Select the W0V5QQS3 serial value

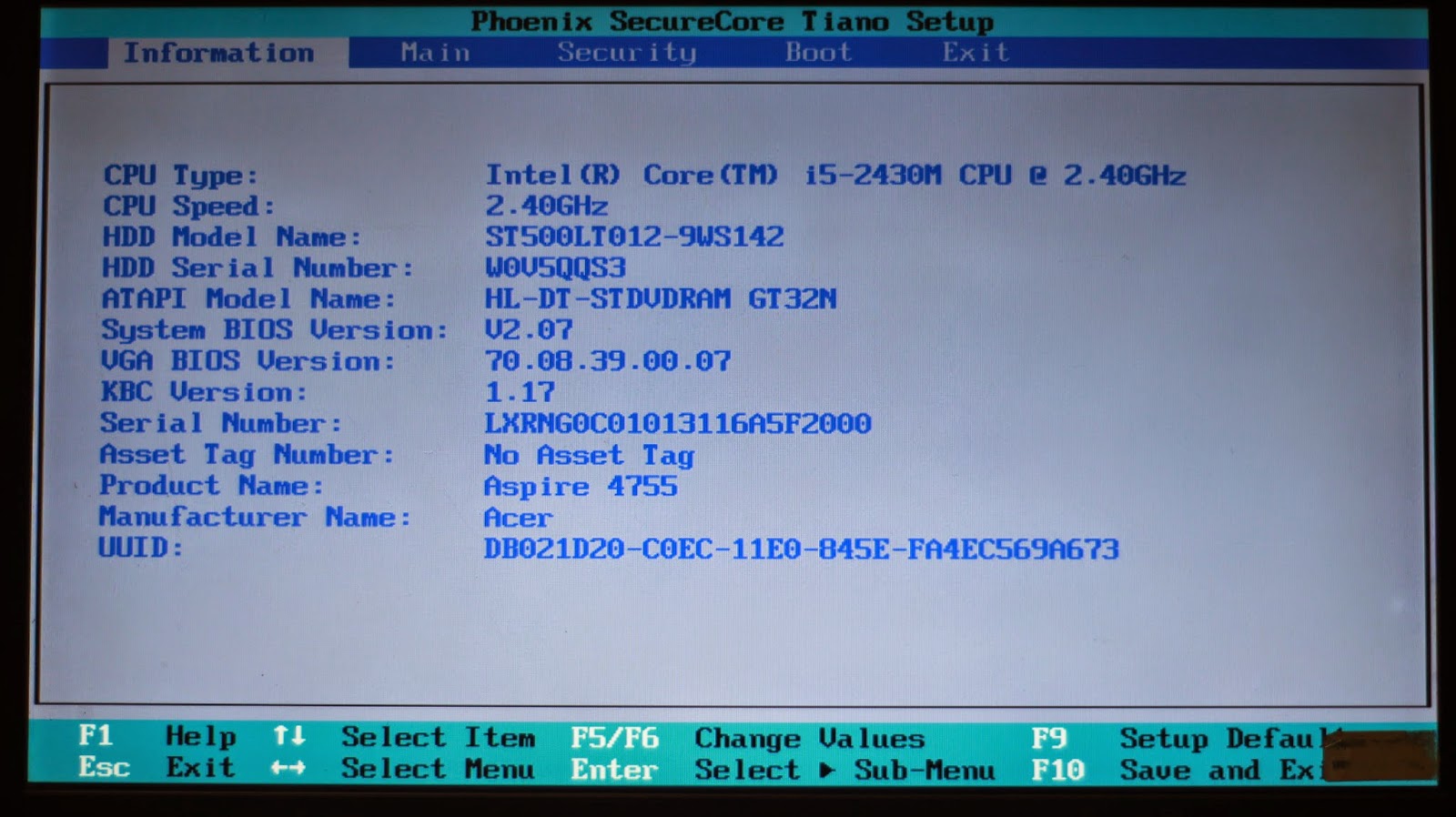555,267
